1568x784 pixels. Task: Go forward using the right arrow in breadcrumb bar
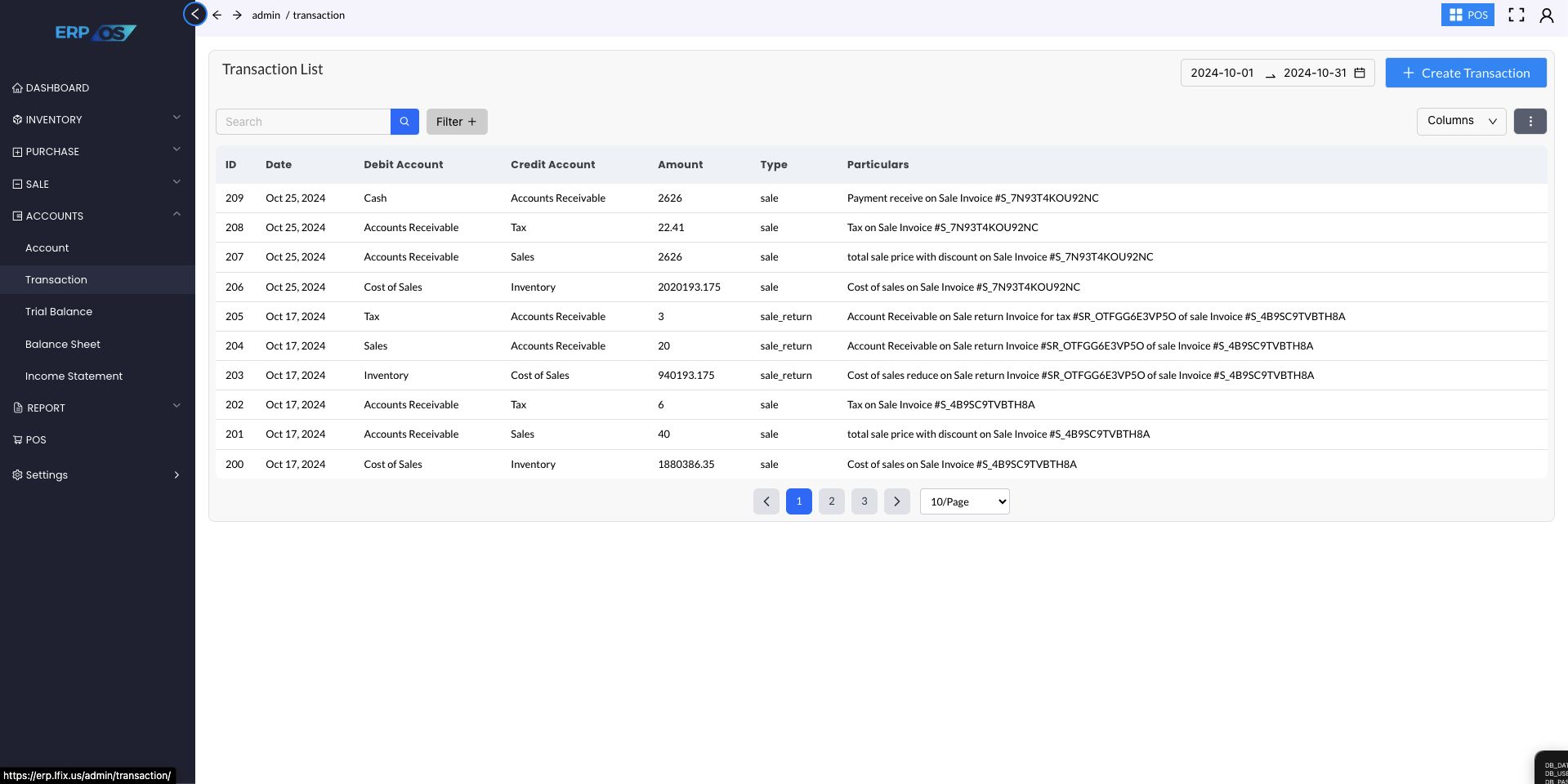[x=237, y=15]
